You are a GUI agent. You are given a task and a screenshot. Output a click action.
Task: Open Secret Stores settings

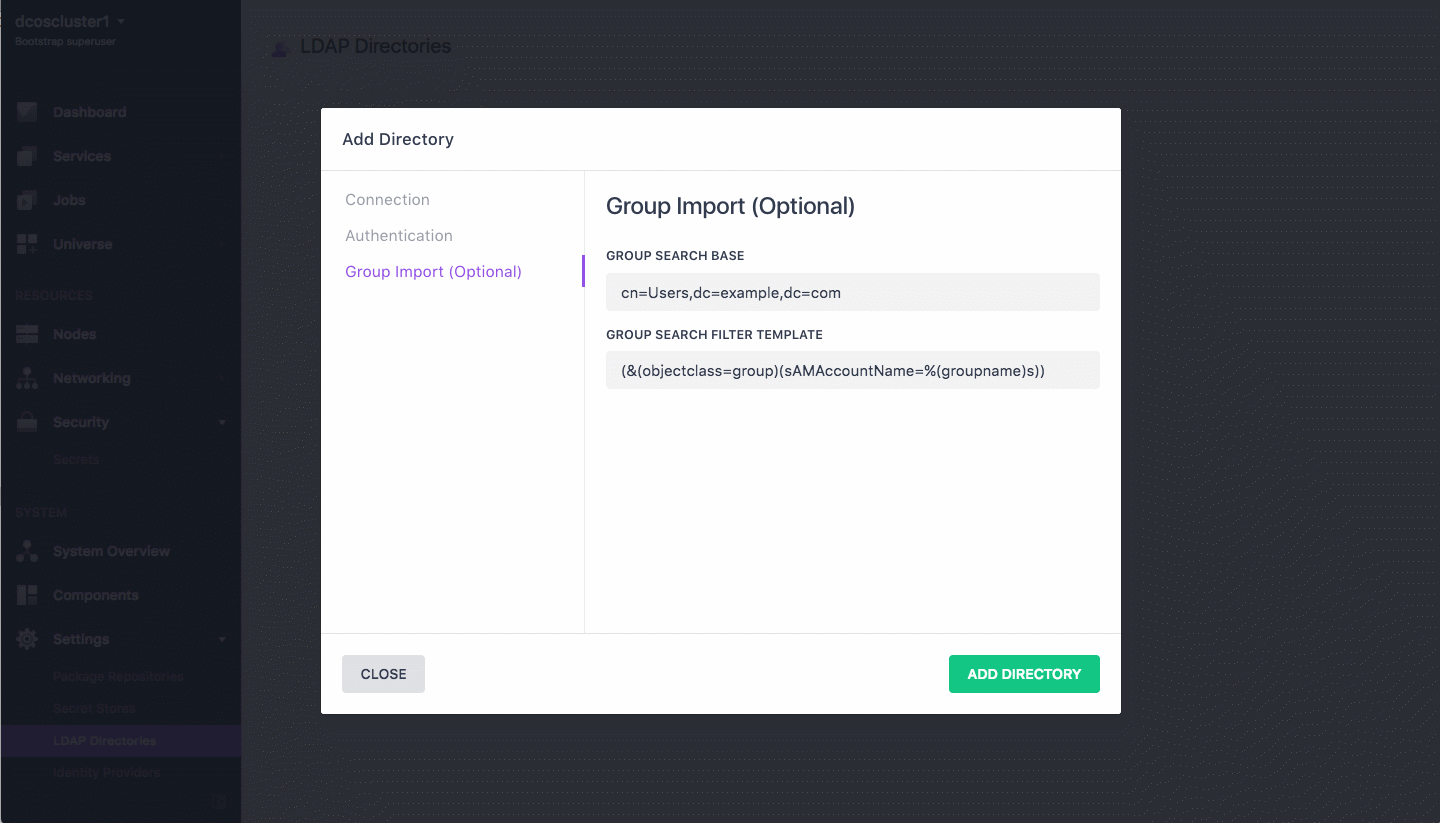pyautogui.click(x=94, y=709)
